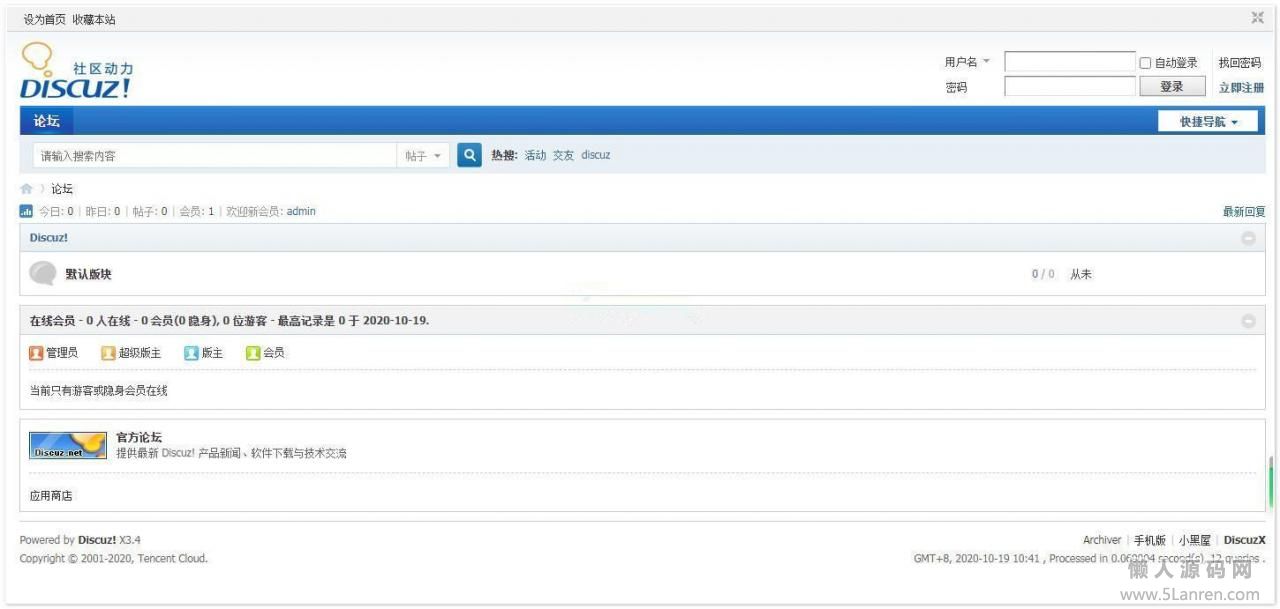1280x609 pixels.
Task: Click the hot search term 交友
Action: click(564, 156)
